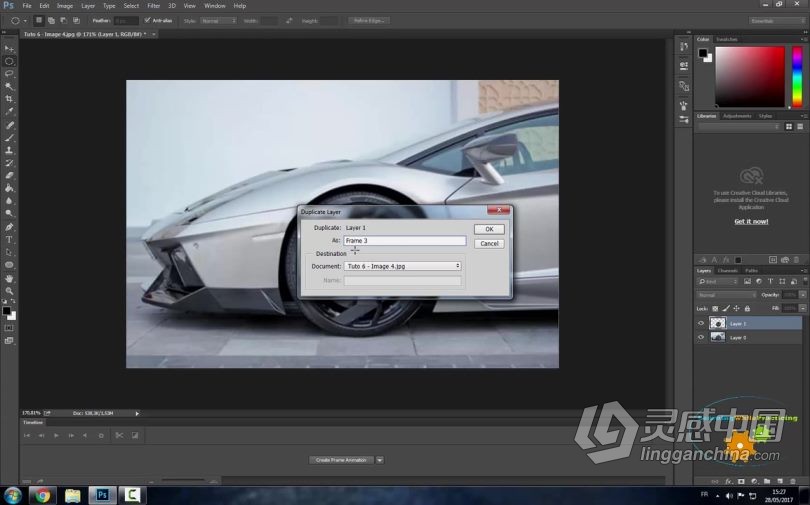Hide Layer 0 with its eye icon

701,338
